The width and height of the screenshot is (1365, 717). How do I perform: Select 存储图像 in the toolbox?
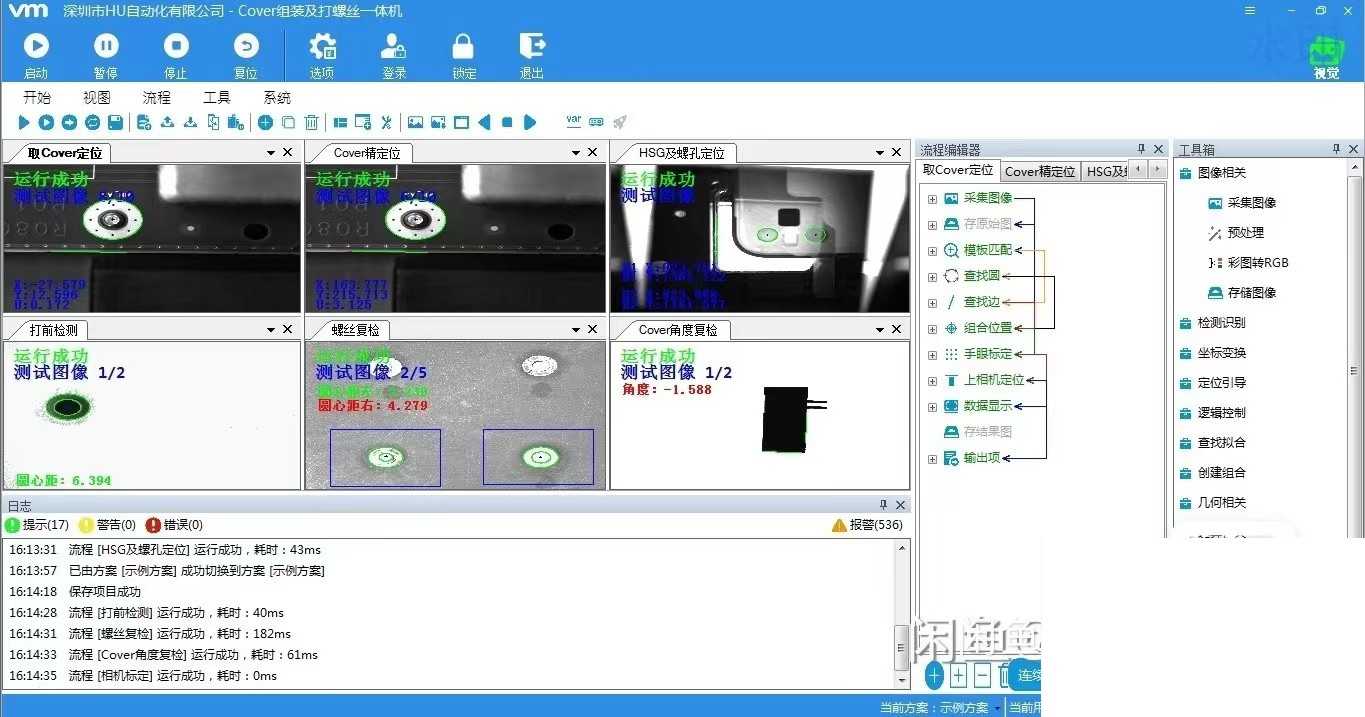(1242, 292)
